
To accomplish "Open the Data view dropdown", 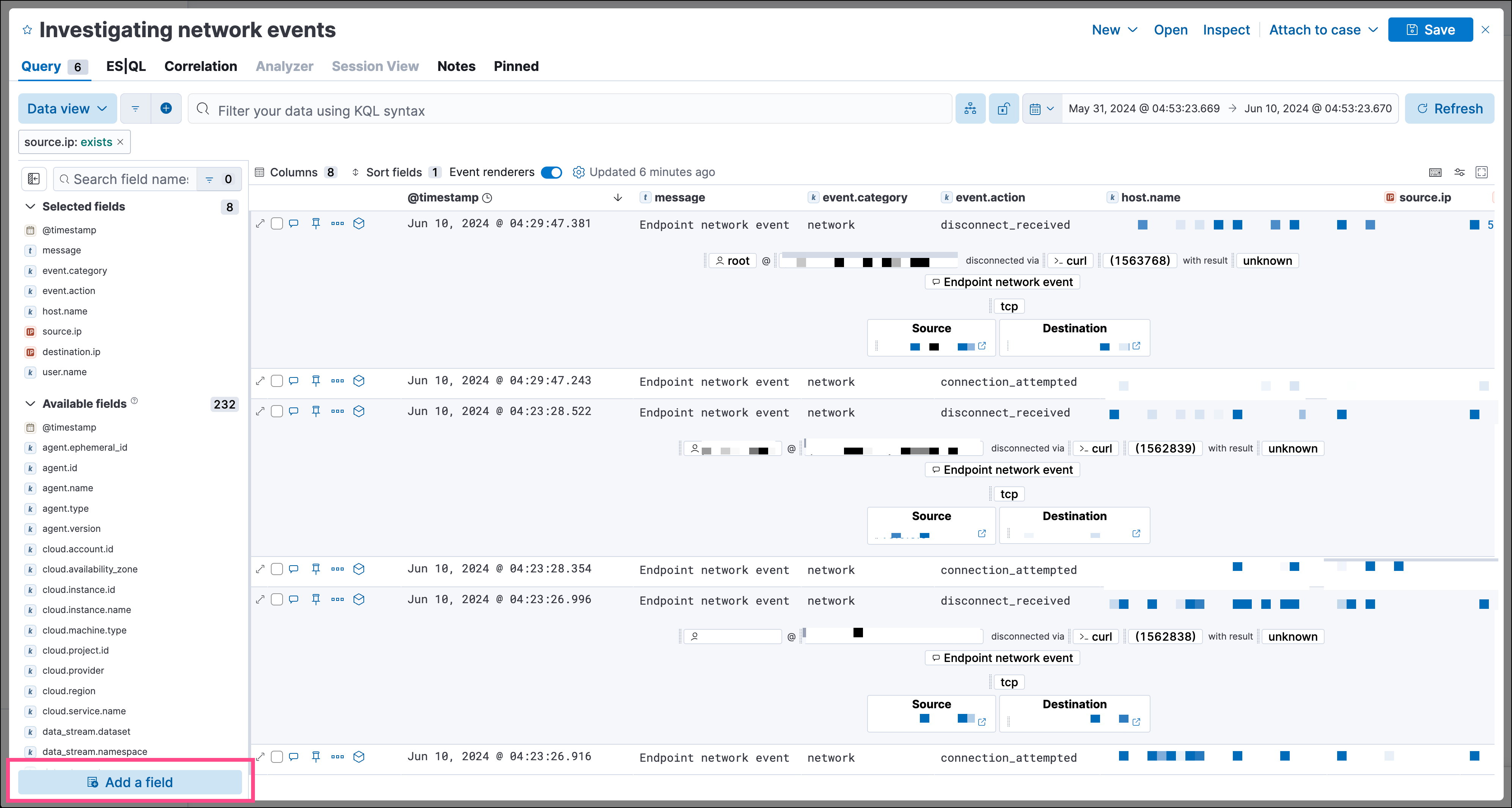I will click(x=67, y=109).
